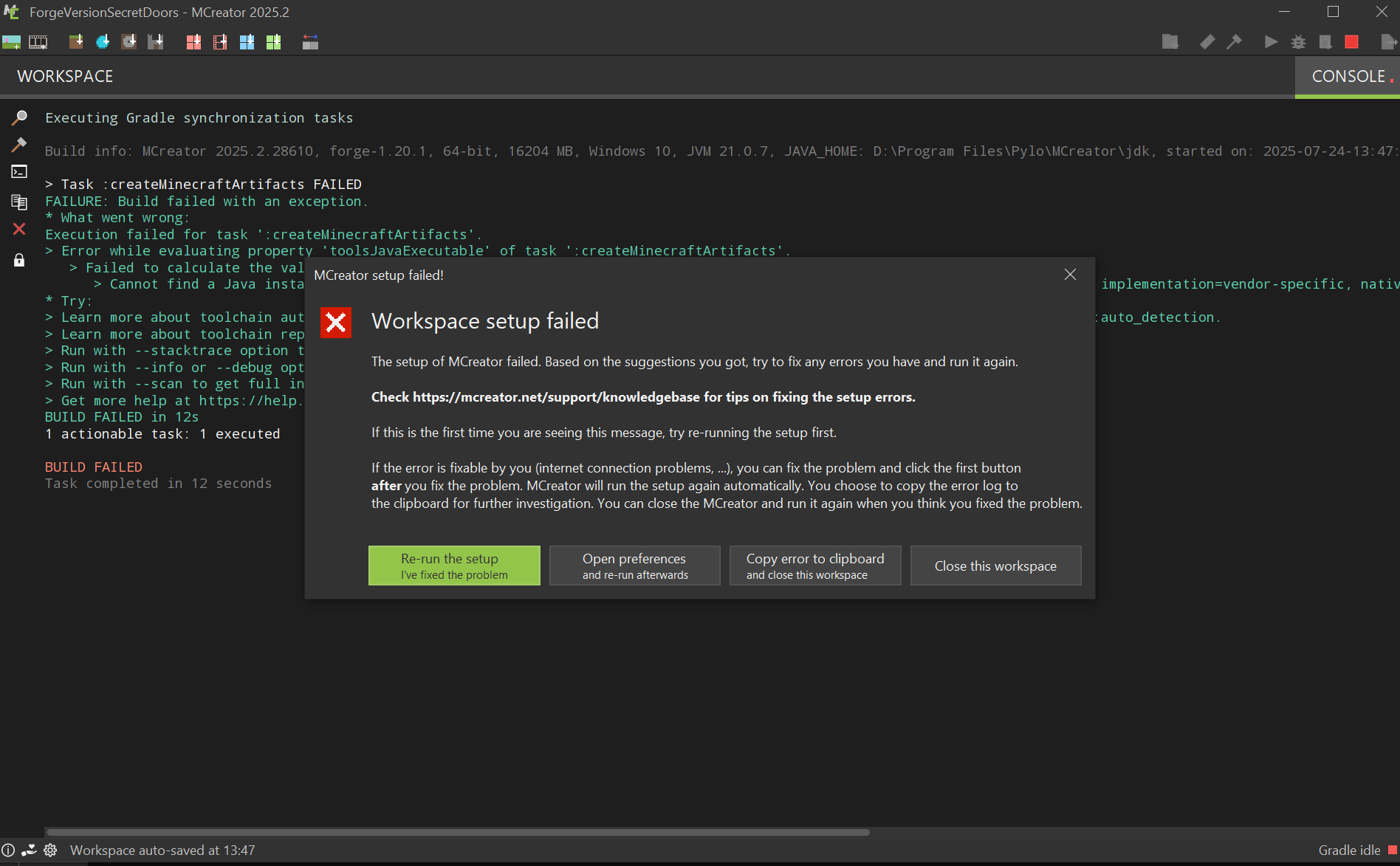Toggle the console scroll lock padlock
The width and height of the screenshot is (1400, 866).
19,260
